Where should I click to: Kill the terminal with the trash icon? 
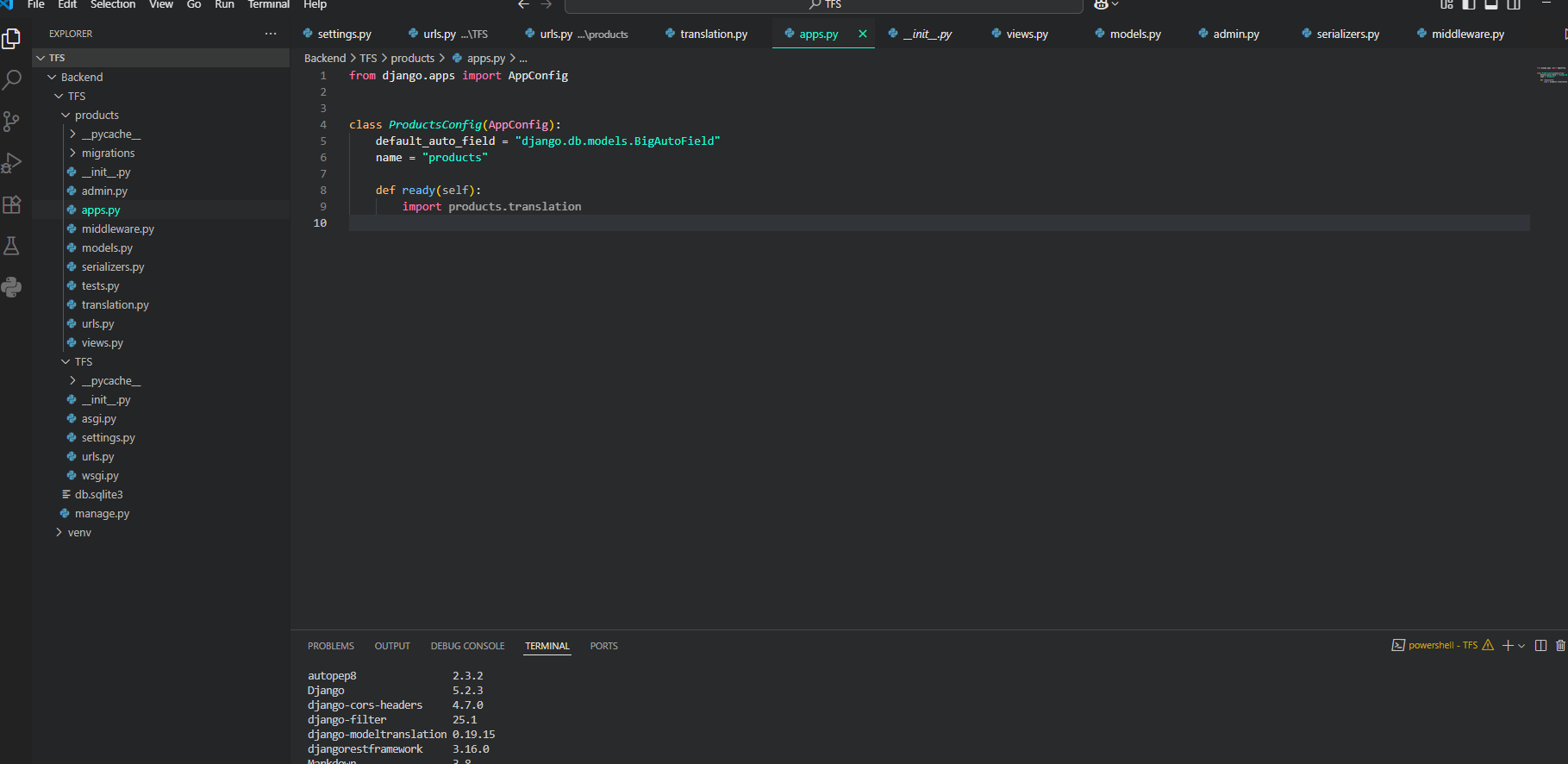tap(1560, 645)
